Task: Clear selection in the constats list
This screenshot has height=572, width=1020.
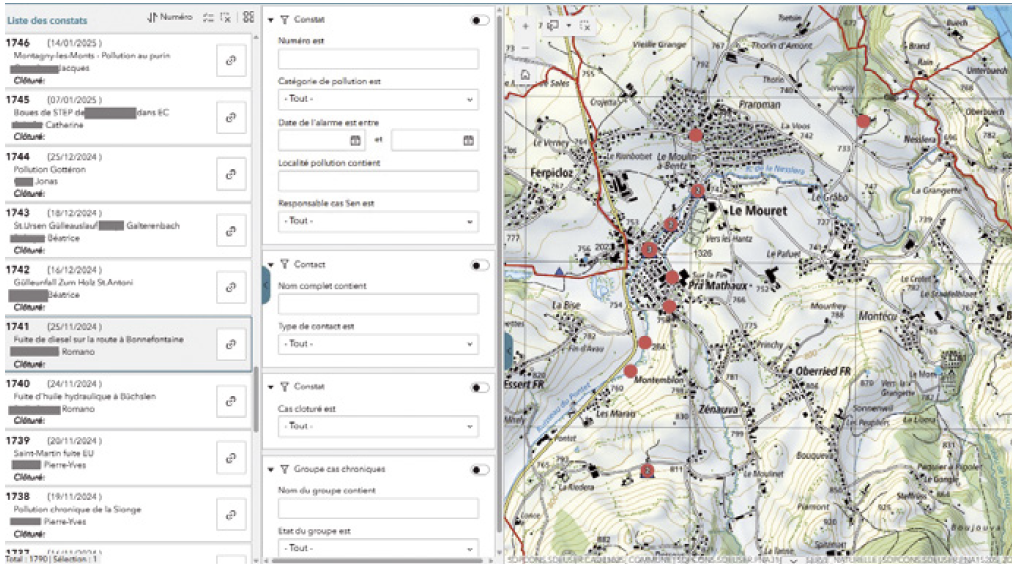Action: tap(226, 18)
